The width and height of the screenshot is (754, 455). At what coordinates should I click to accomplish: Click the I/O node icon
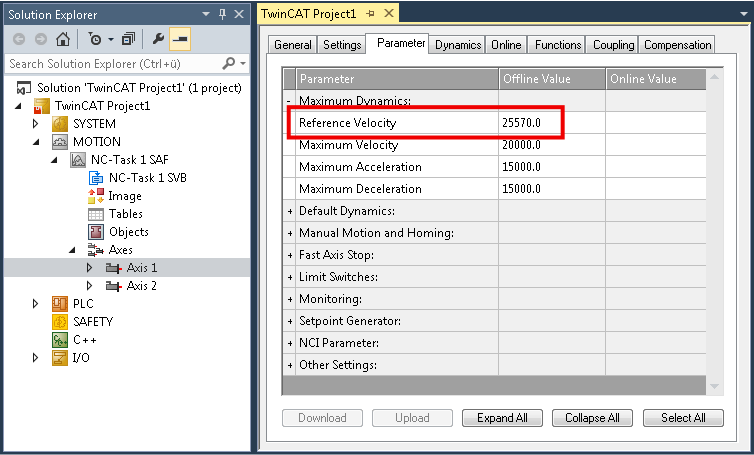pyautogui.click(x=60, y=358)
